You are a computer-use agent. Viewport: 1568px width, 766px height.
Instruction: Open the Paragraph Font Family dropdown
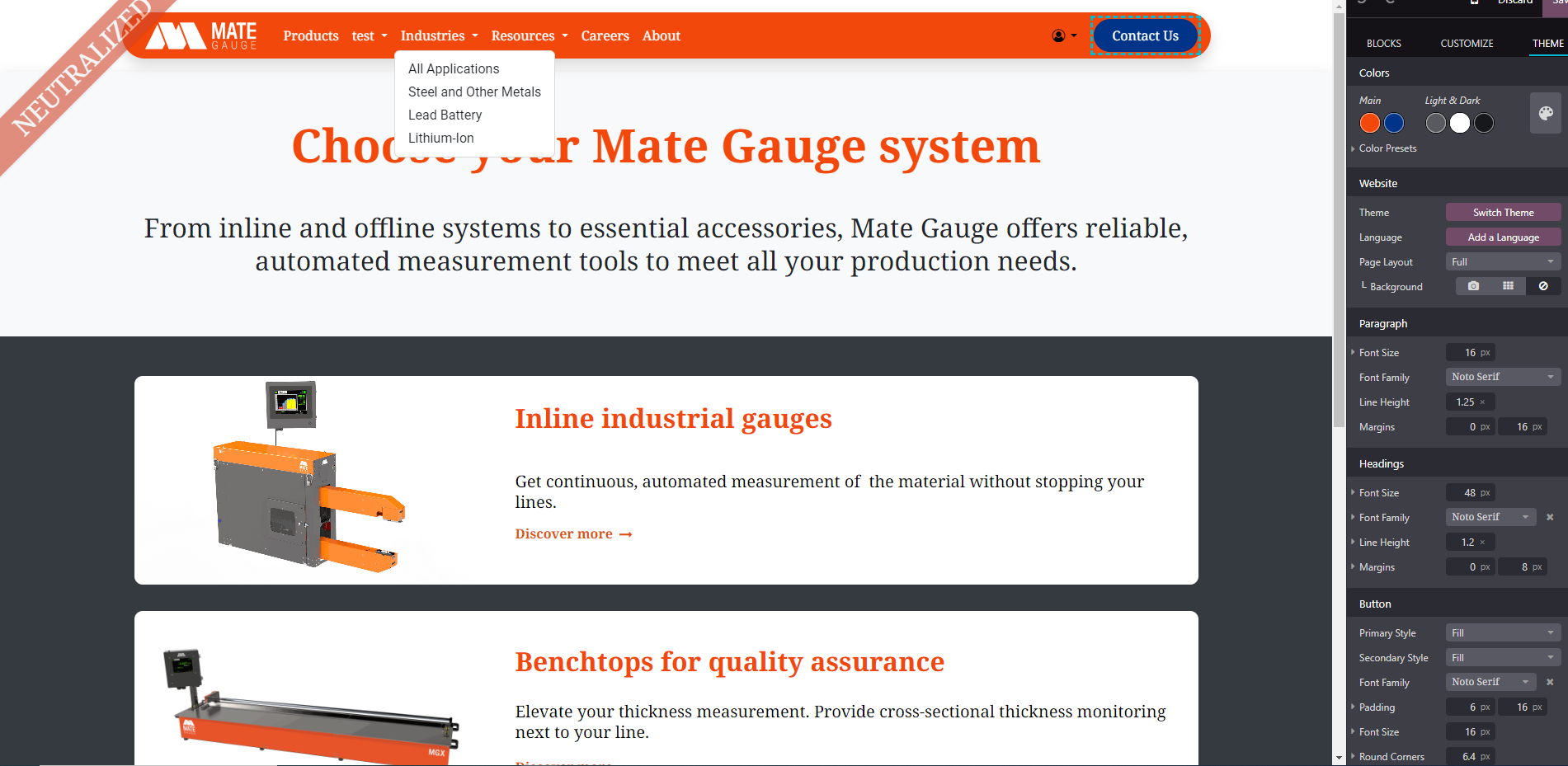click(x=1502, y=377)
